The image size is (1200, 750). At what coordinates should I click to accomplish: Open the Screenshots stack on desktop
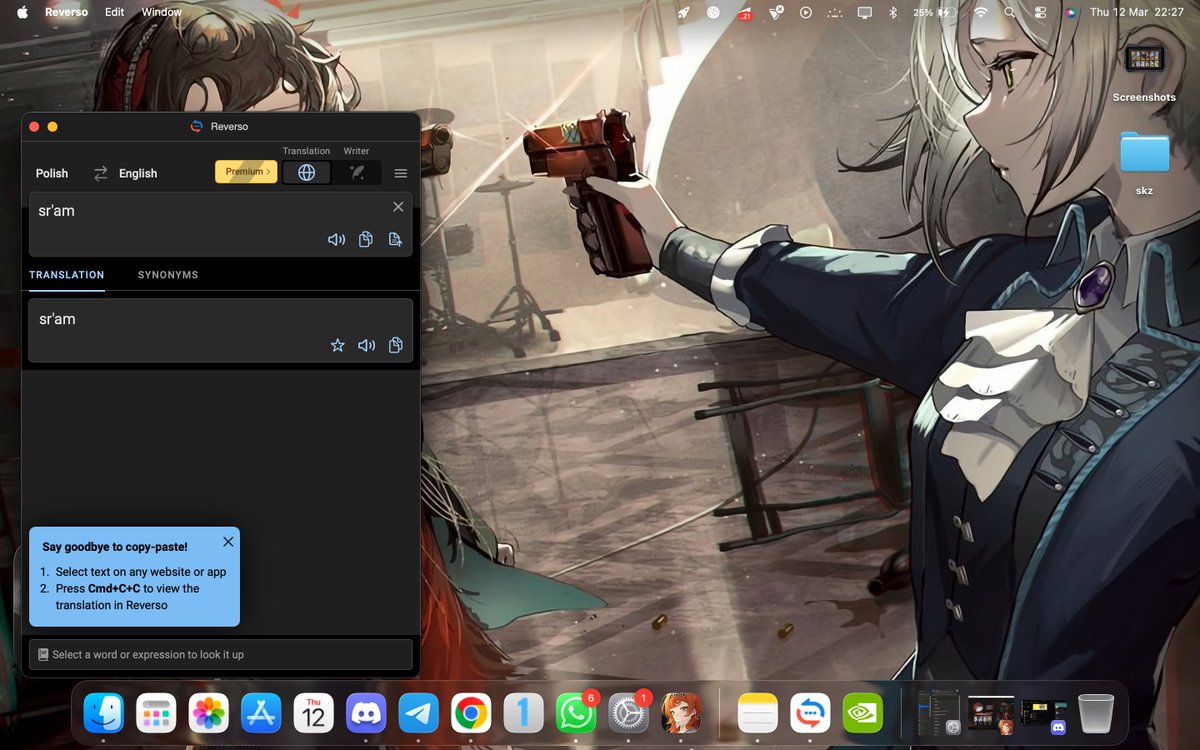click(x=1144, y=59)
